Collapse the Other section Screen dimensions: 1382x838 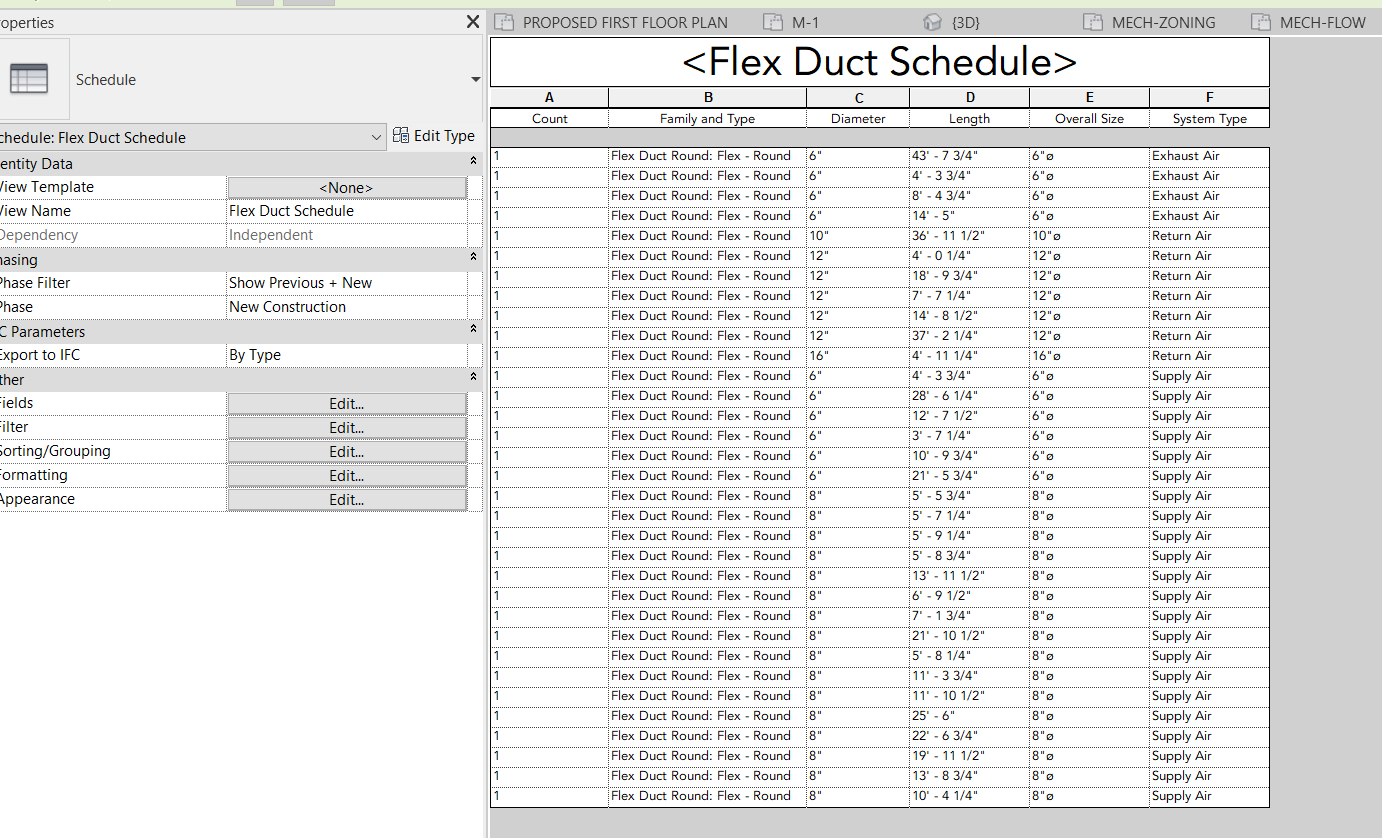473,378
